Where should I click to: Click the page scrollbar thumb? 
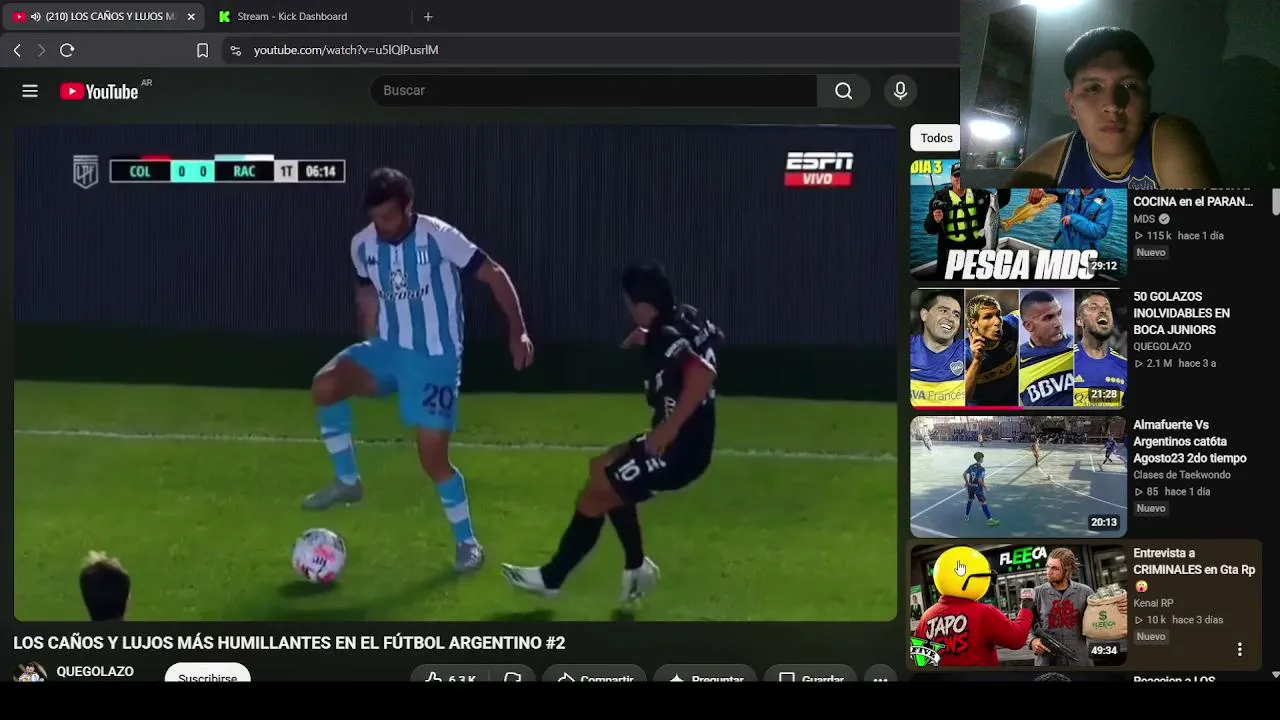(x=1275, y=200)
